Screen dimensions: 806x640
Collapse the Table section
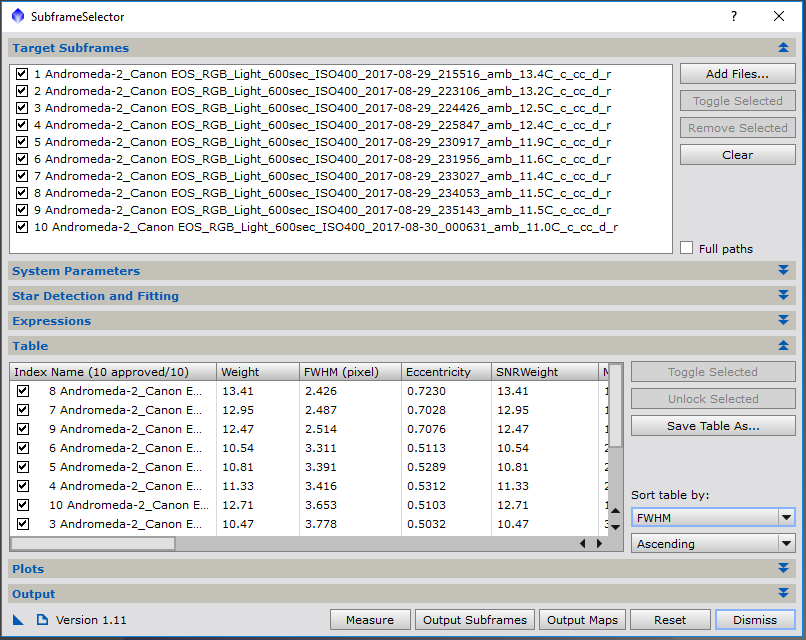tap(783, 345)
